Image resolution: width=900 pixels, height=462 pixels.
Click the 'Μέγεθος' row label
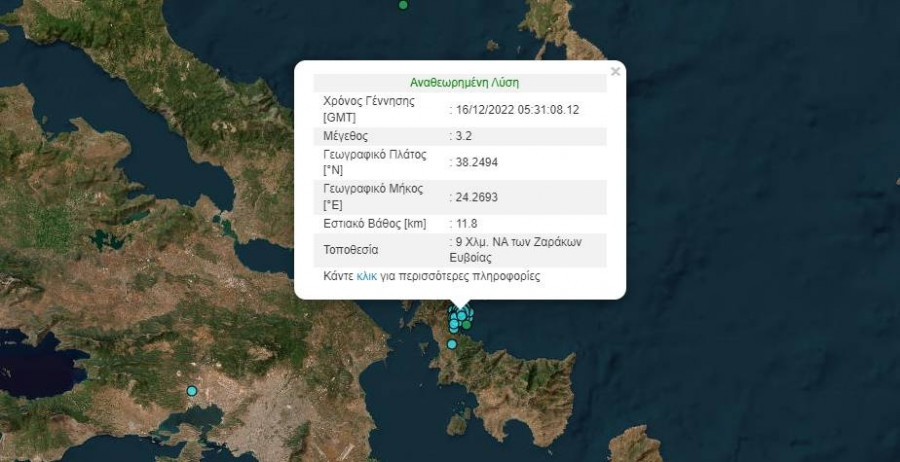tap(346, 136)
